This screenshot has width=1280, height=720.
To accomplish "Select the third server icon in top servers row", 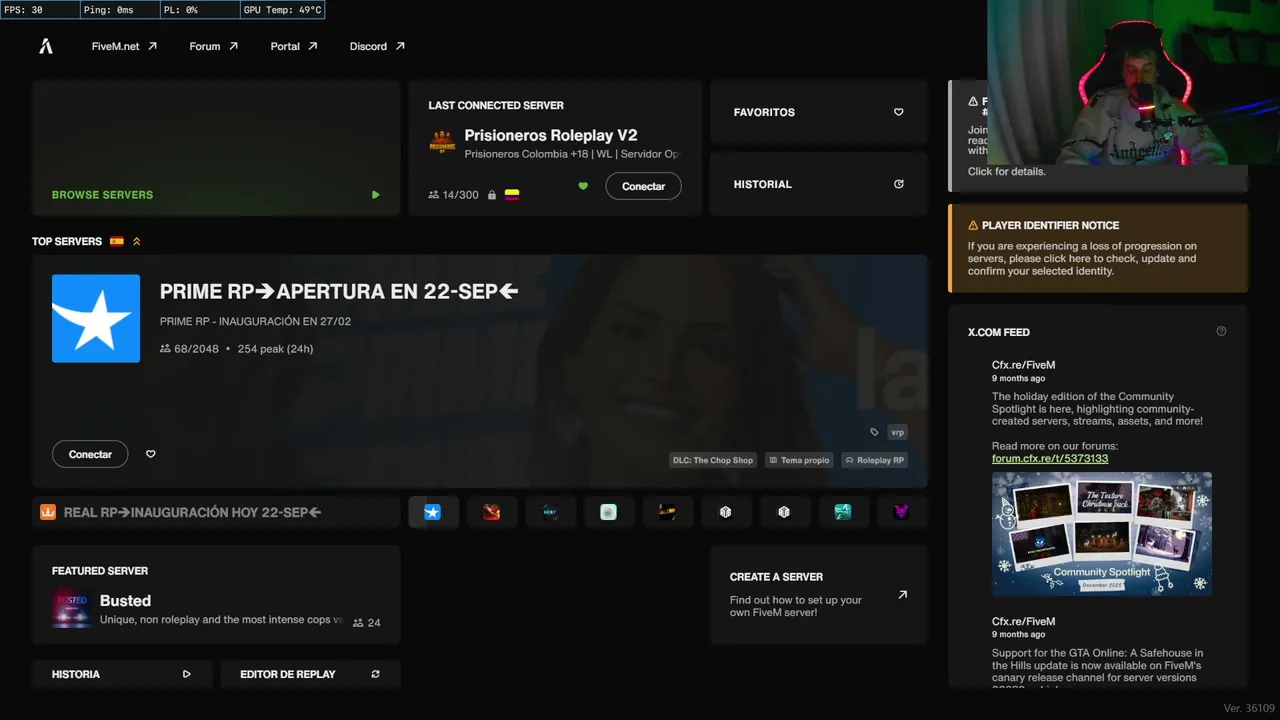I will [550, 512].
